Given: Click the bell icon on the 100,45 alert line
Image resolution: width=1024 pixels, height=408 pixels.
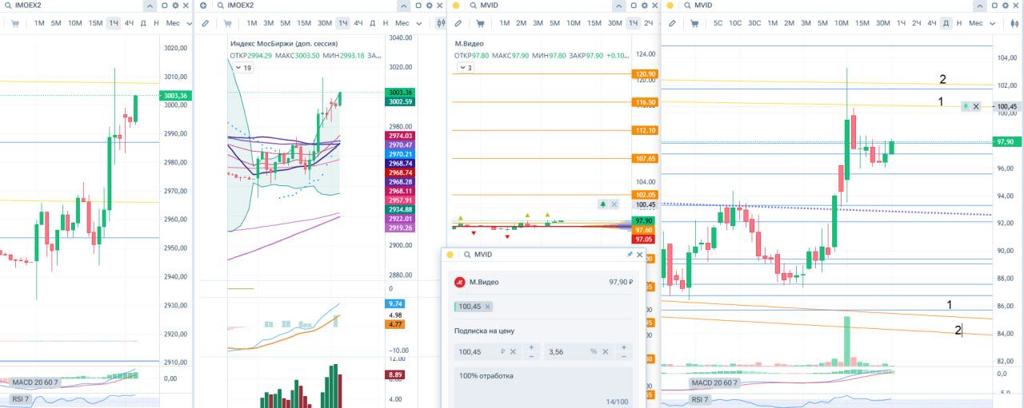Looking at the screenshot, I should coord(966,106).
